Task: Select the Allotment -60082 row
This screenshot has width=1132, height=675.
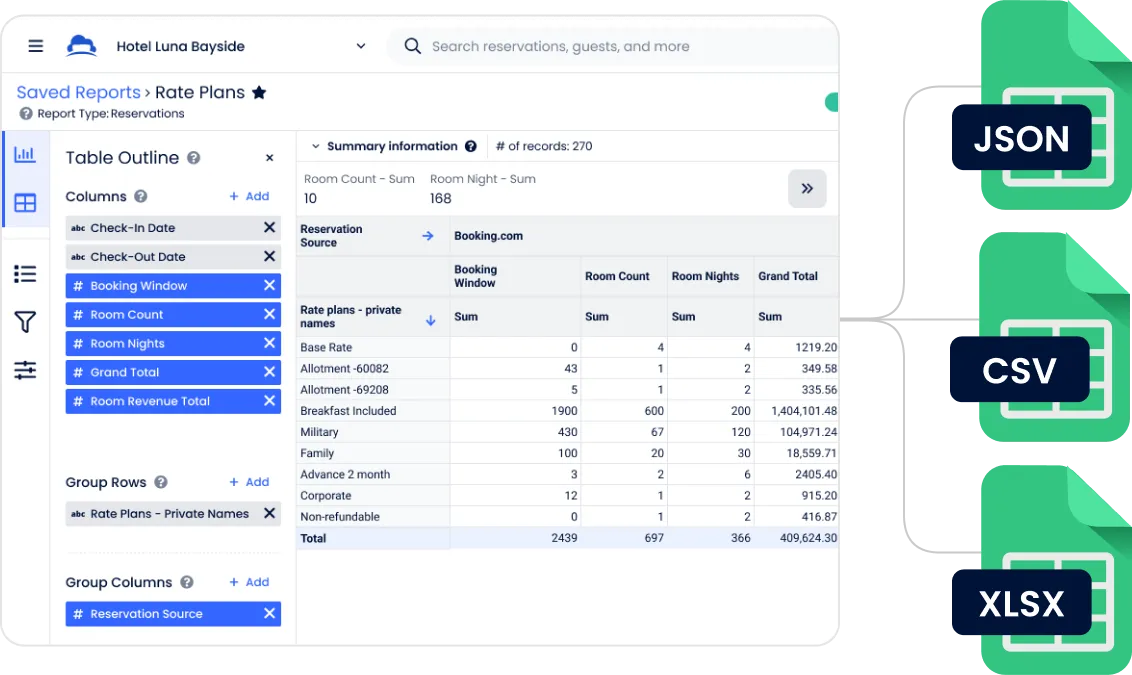Action: tap(567, 369)
